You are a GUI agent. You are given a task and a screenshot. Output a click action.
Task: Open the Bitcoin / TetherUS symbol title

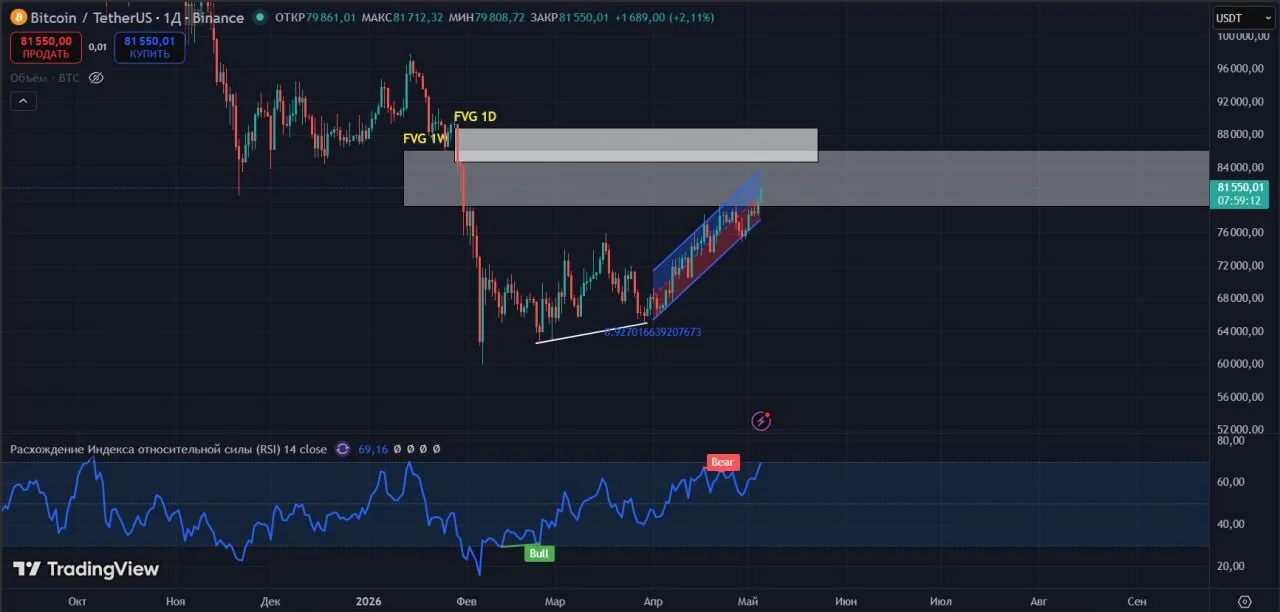(x=137, y=18)
